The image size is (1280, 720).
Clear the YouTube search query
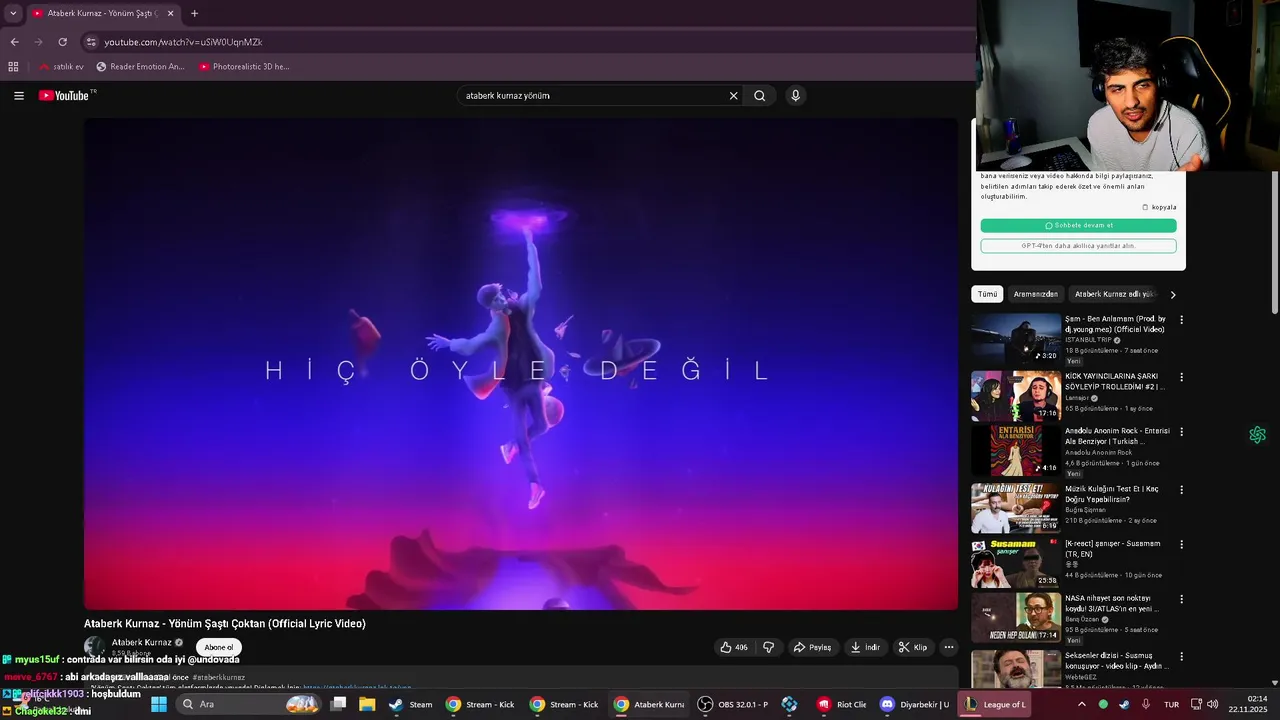tap(733, 96)
